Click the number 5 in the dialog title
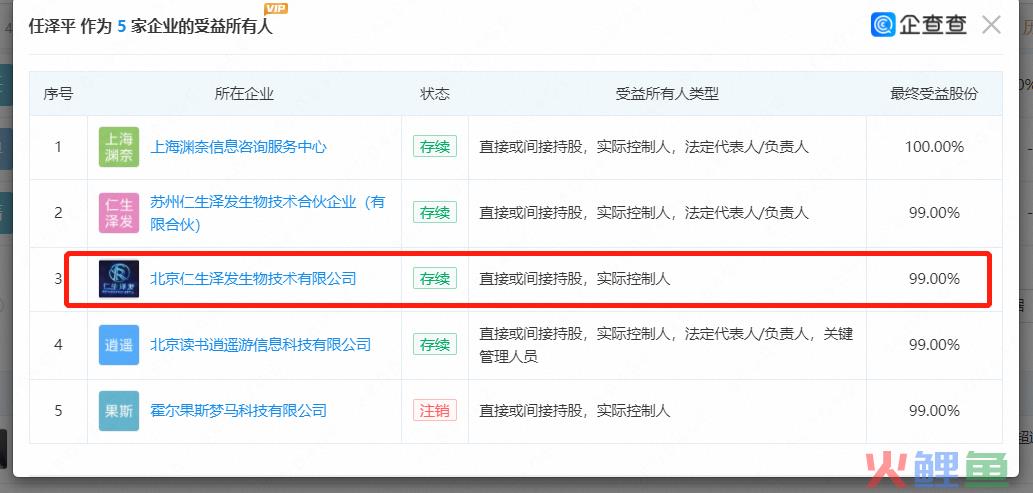The height and width of the screenshot is (493, 1033). point(121,26)
